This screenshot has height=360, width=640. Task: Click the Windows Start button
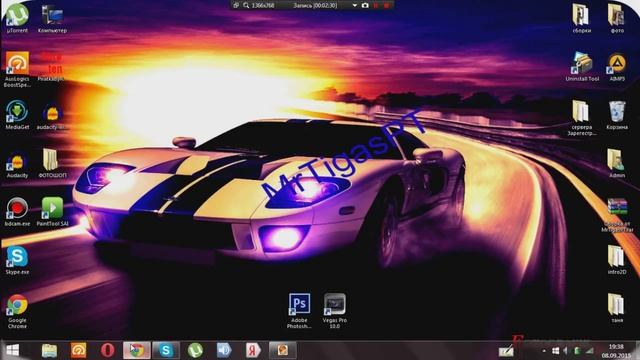(x=13, y=350)
